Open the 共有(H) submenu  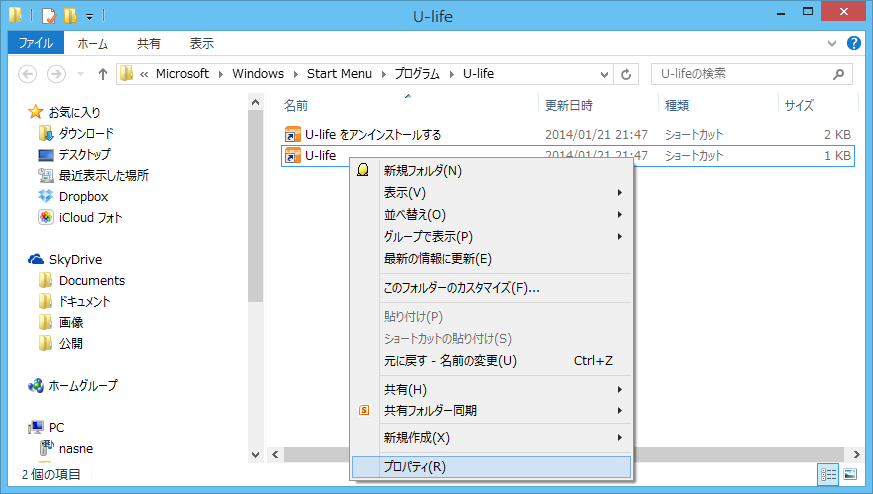point(492,389)
